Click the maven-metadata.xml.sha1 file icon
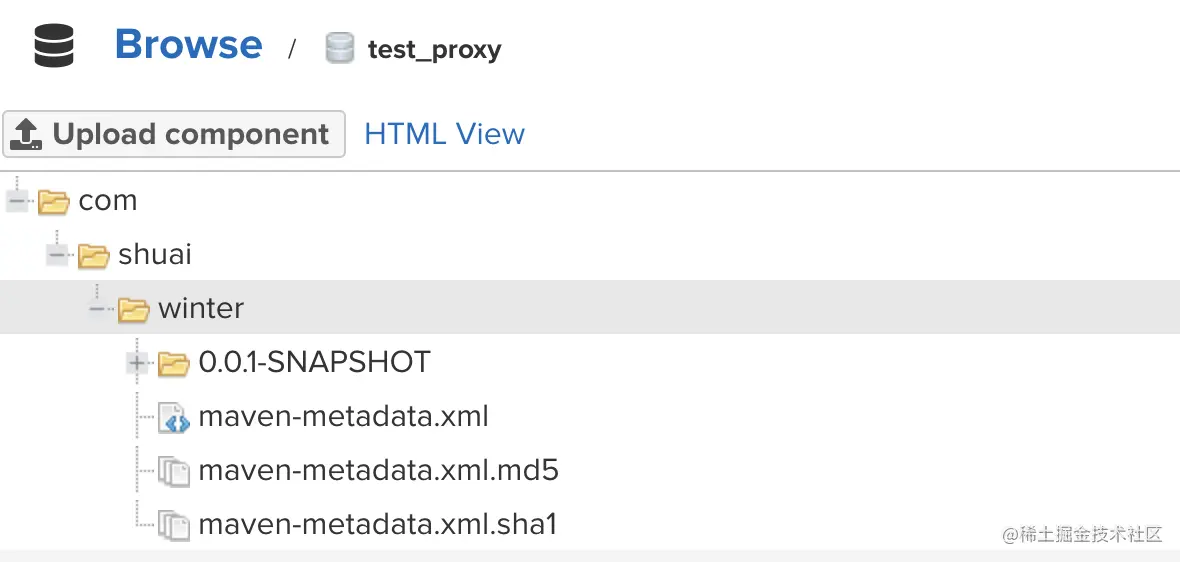1180x562 pixels. (174, 524)
